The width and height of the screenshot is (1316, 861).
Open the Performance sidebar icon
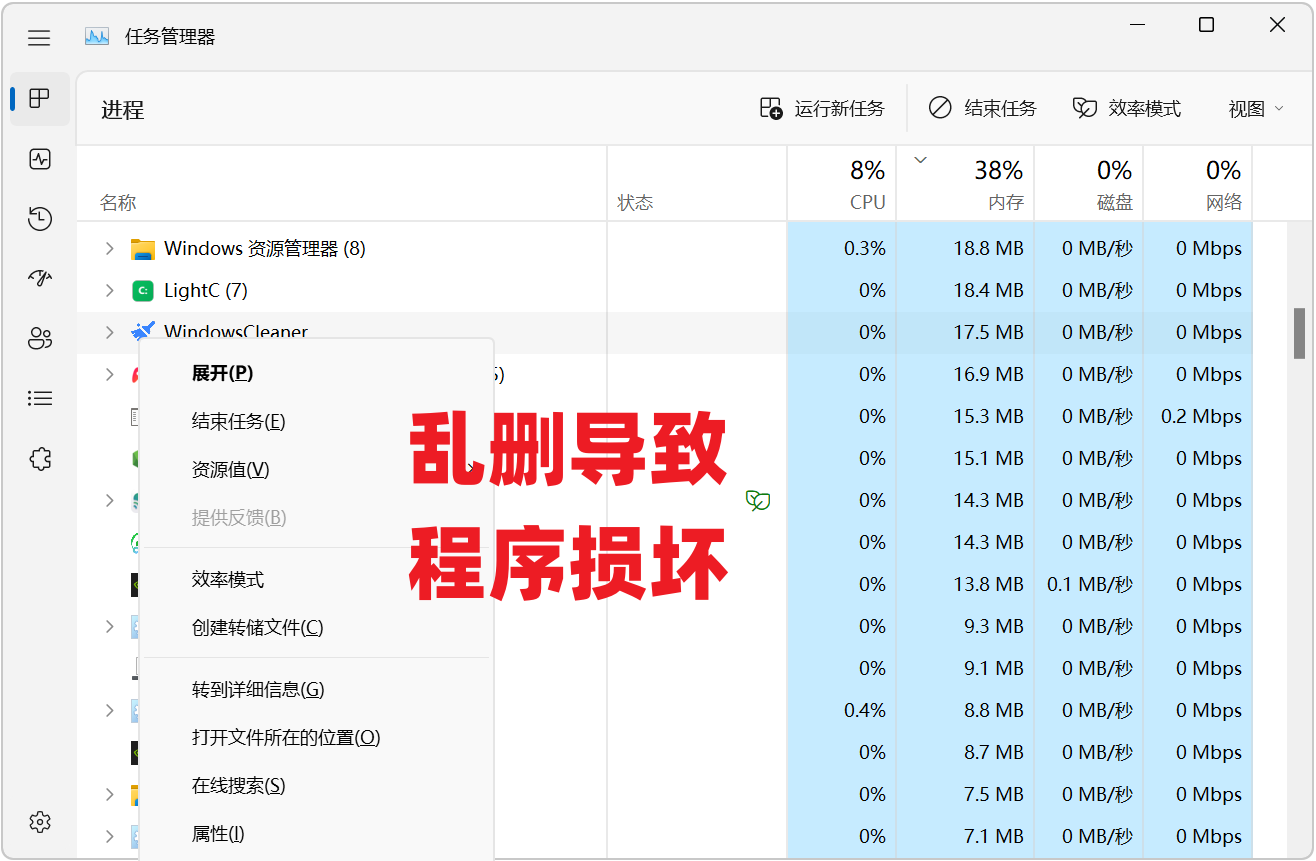(x=40, y=159)
